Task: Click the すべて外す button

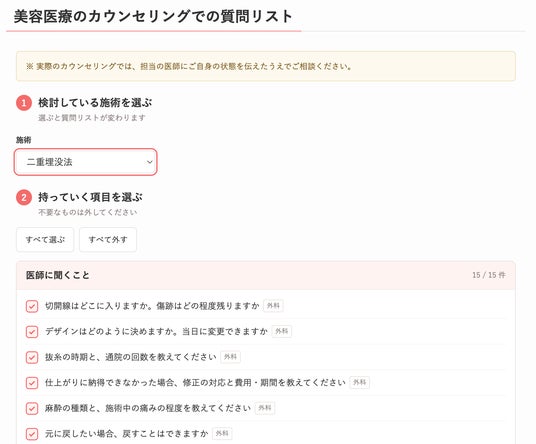Action: coord(108,240)
